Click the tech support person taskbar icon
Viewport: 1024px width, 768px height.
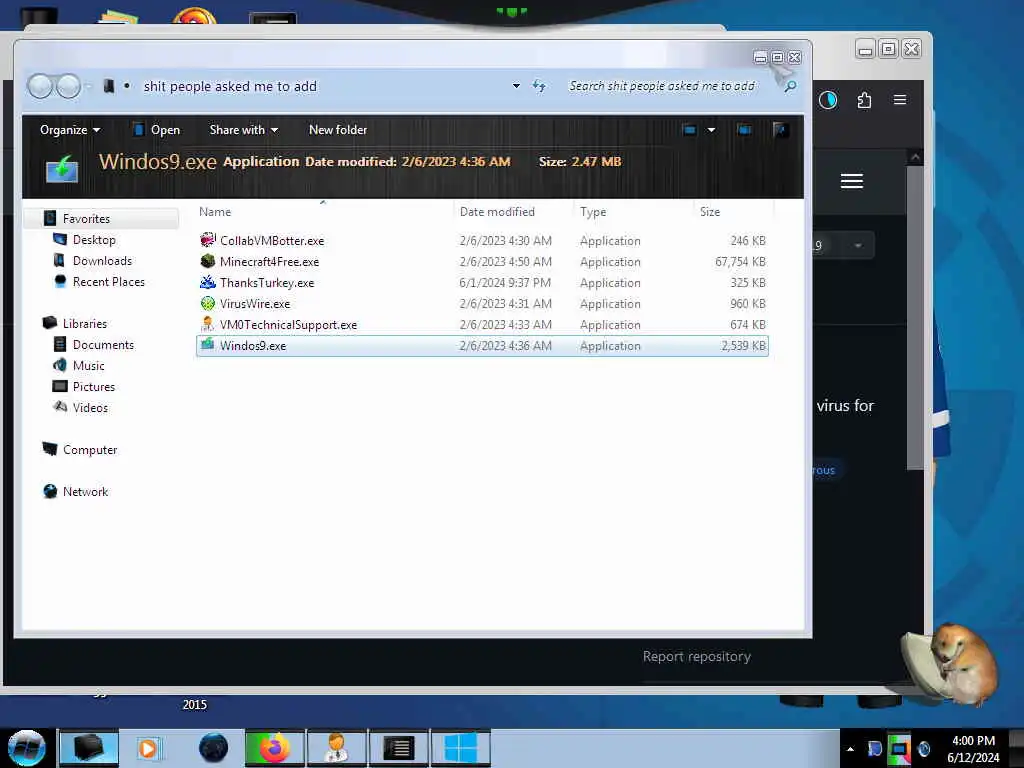click(x=337, y=748)
